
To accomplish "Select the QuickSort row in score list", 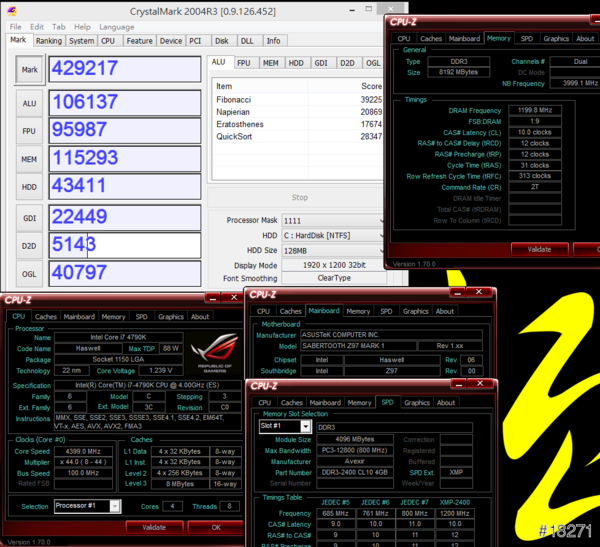I will pos(298,137).
